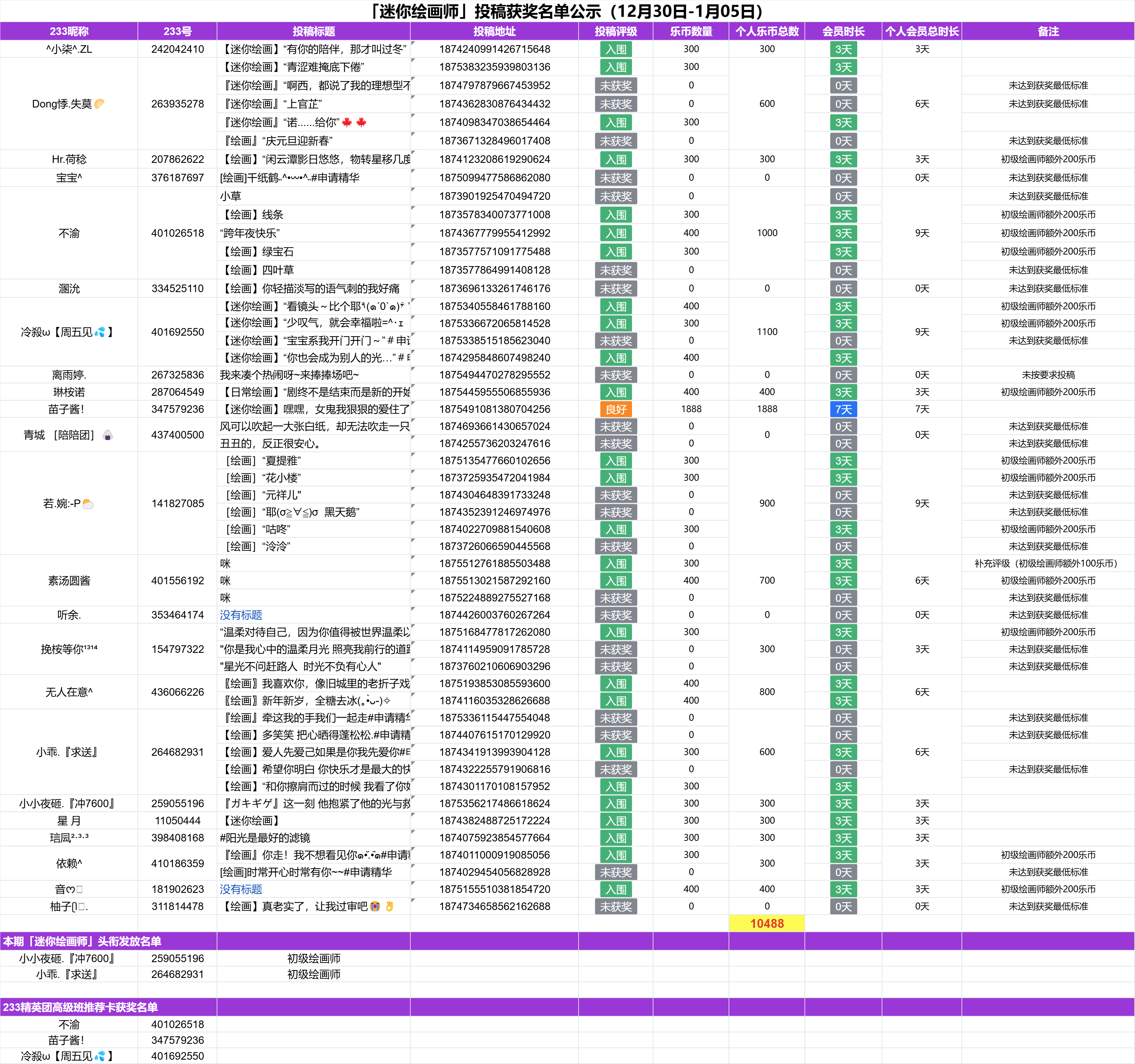Click the 未按要求投稿 remark cell
This screenshot has height=1064, width=1135.
point(1048,375)
